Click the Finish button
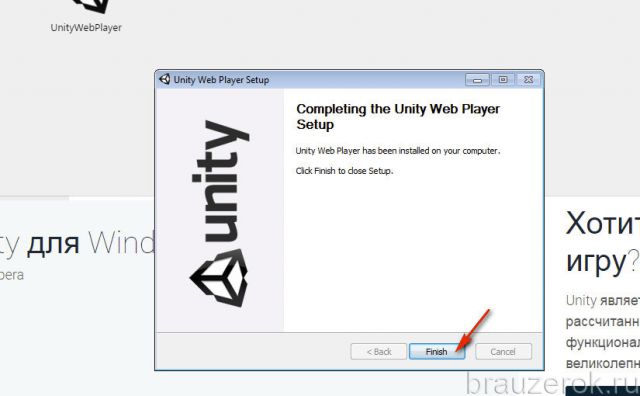Screen dimensions: 640x396 [x=437, y=352]
